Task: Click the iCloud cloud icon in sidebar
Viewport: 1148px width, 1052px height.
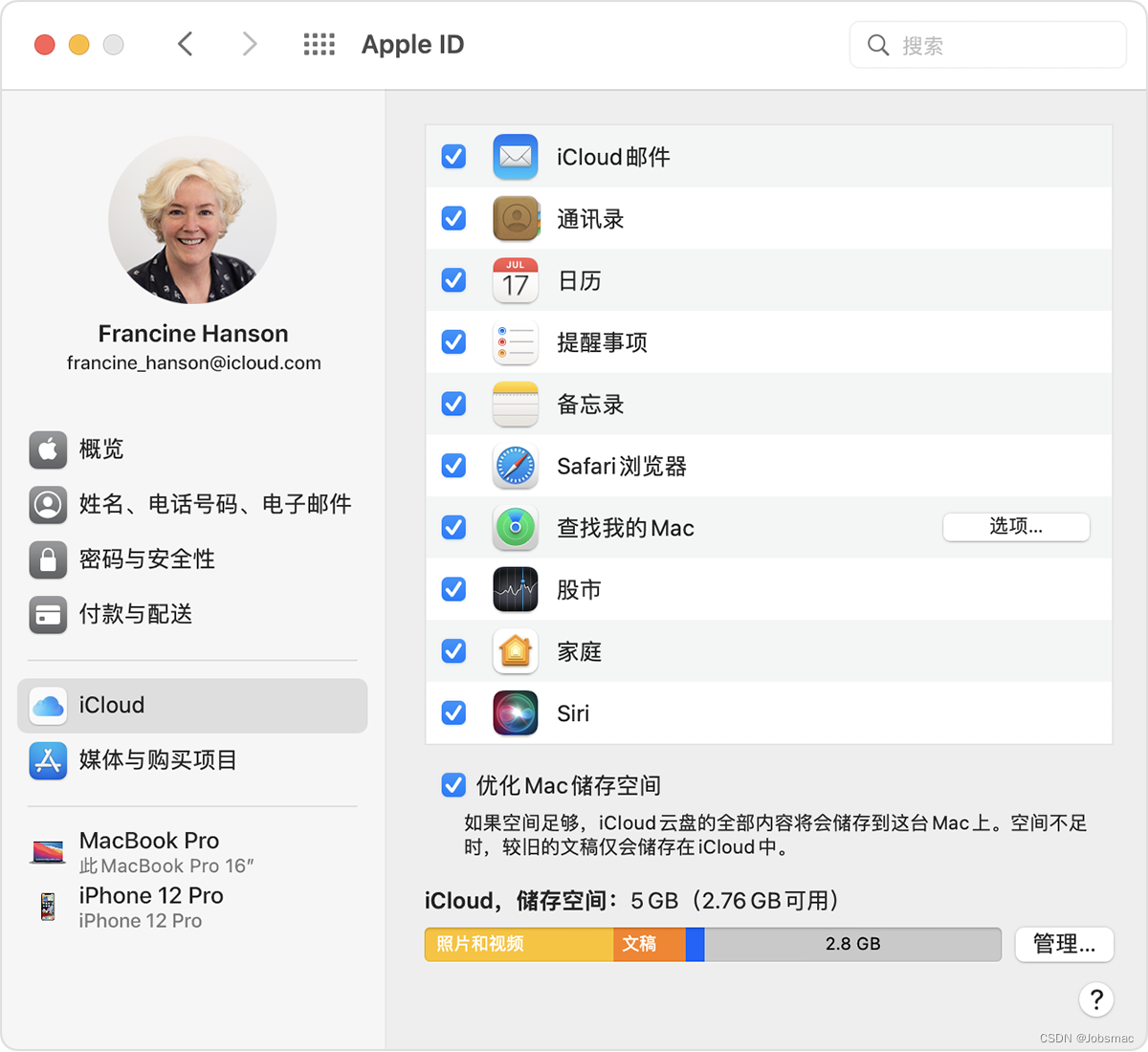Action: pos(48,706)
